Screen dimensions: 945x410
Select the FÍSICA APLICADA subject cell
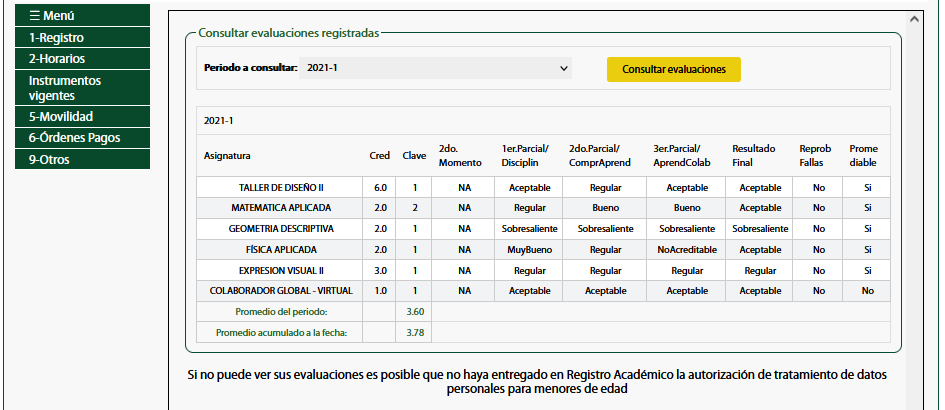pyautogui.click(x=280, y=250)
